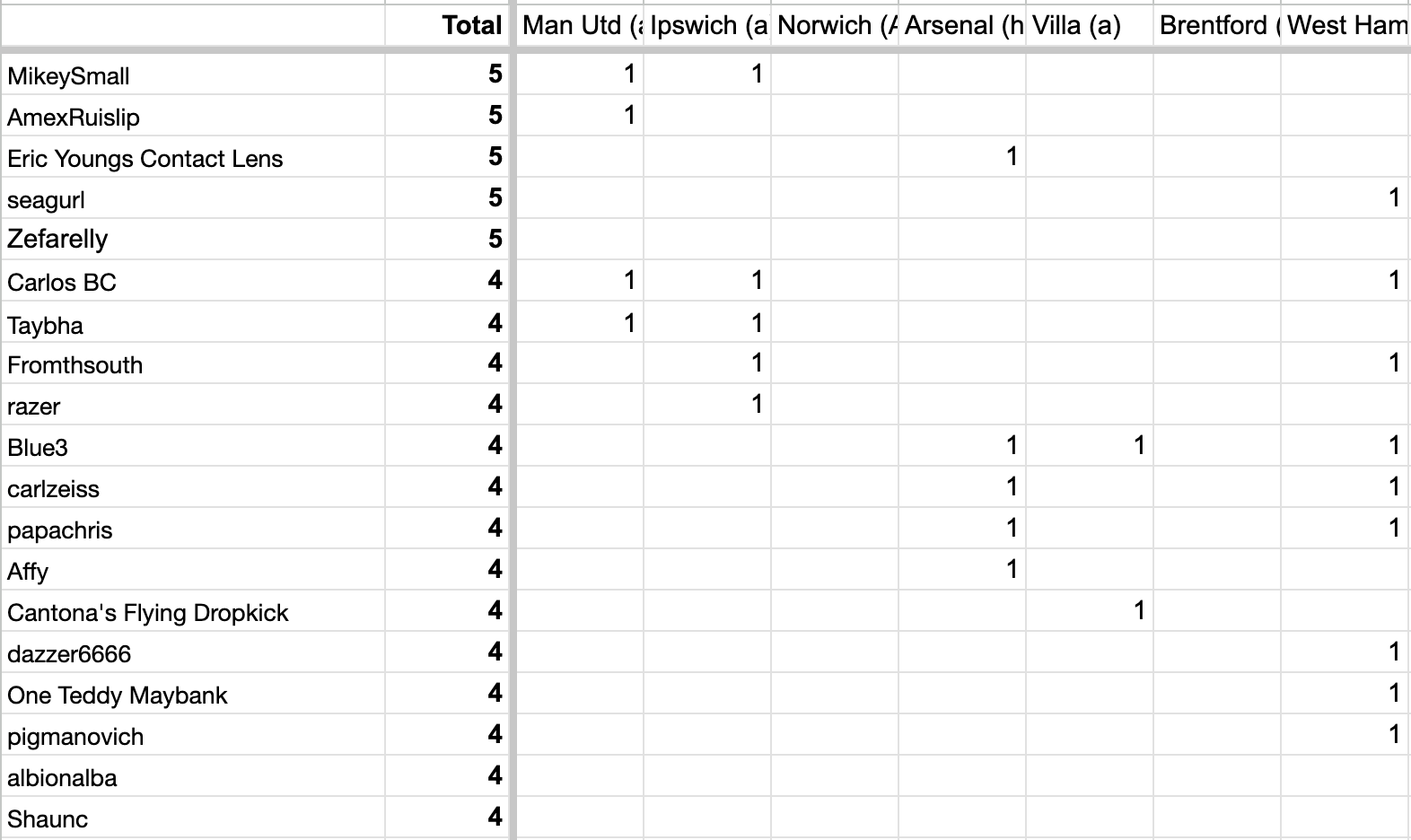This screenshot has width=1411, height=840.
Task: Click the MikeySmall name cell
Action: click(193, 74)
